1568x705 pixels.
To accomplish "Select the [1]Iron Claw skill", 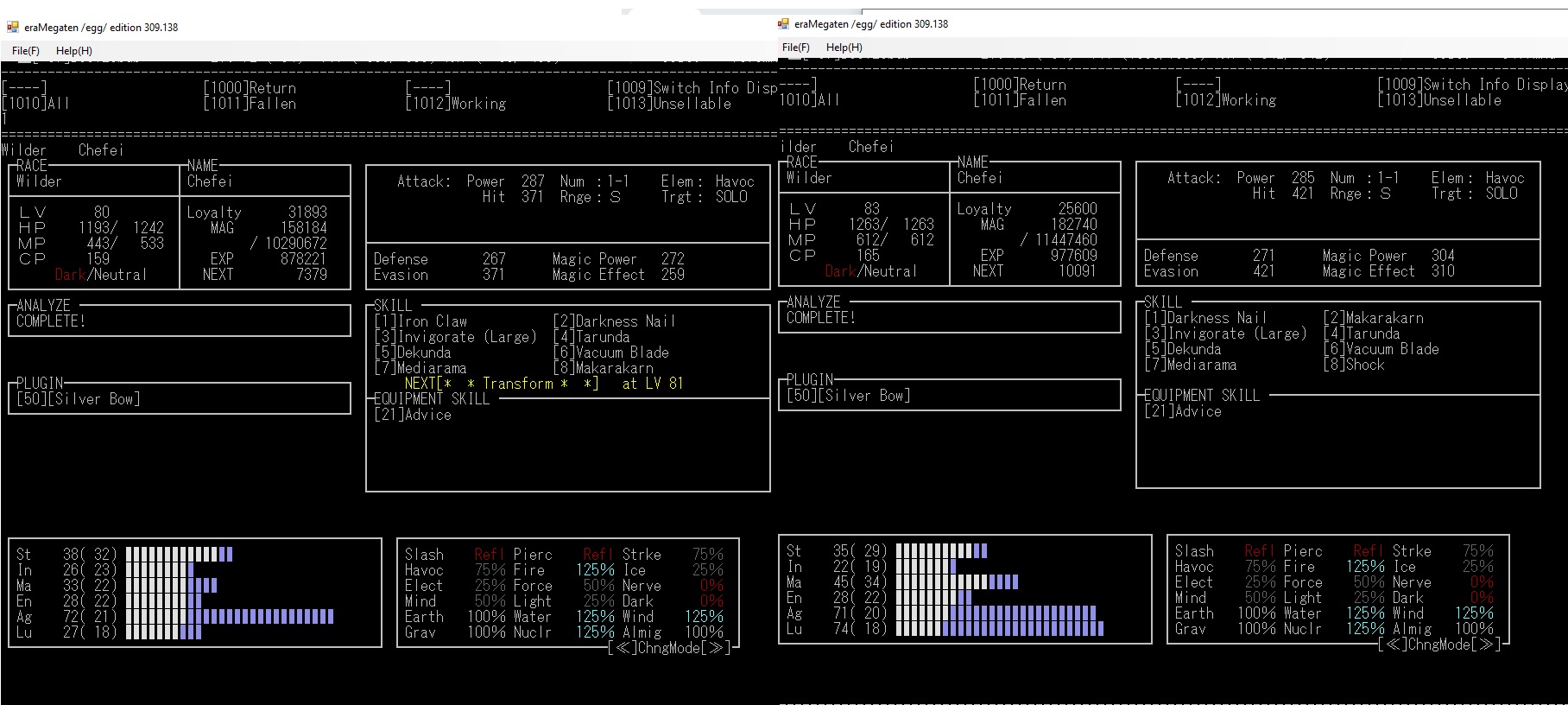I will pyautogui.click(x=420, y=321).
